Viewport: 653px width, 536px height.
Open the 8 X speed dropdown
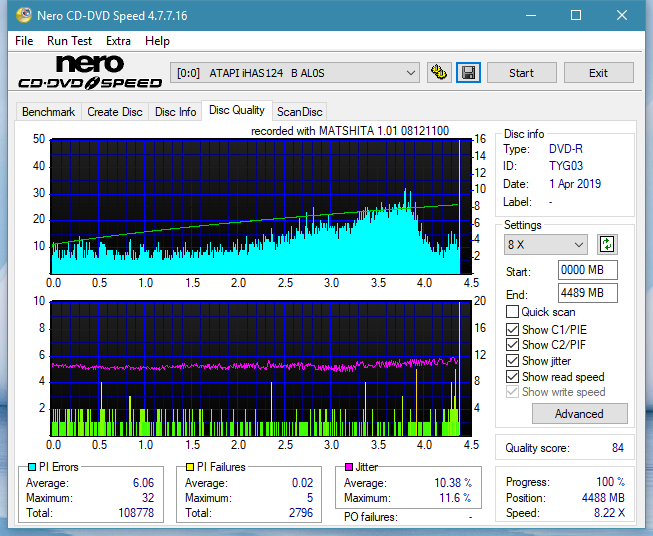(546, 244)
